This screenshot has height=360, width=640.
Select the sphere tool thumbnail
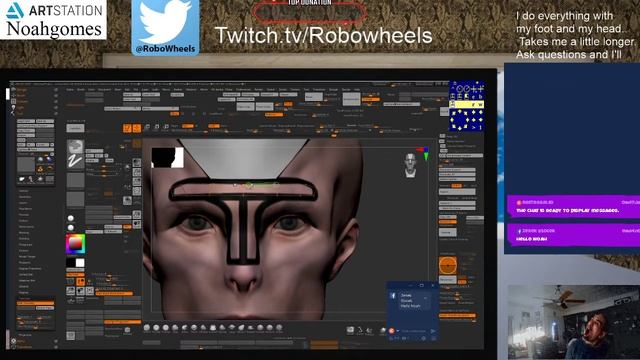[40, 159]
